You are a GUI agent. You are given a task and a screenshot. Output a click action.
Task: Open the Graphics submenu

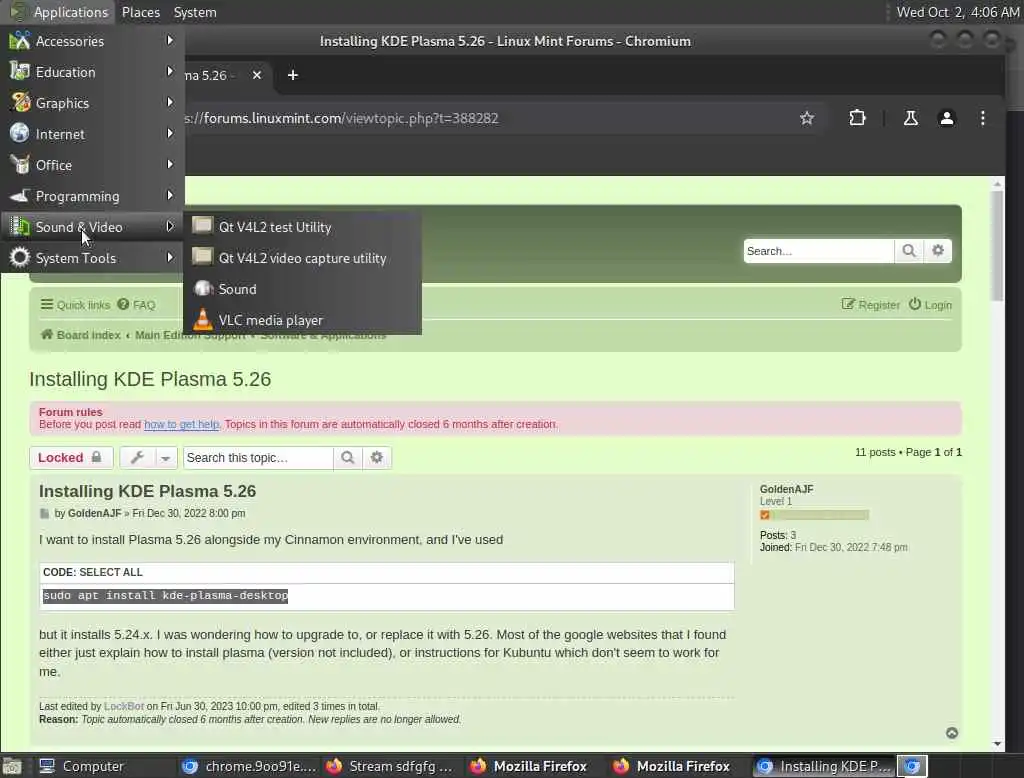click(x=92, y=103)
